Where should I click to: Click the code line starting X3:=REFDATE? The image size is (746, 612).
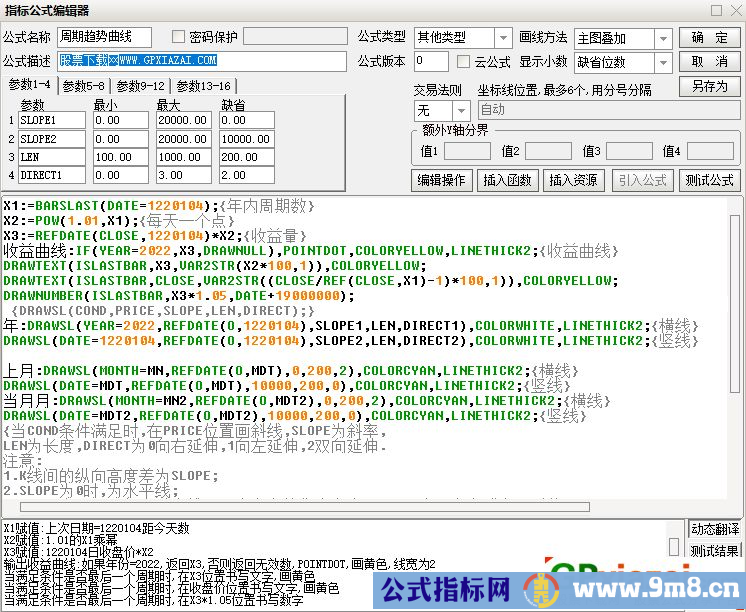click(x=155, y=236)
